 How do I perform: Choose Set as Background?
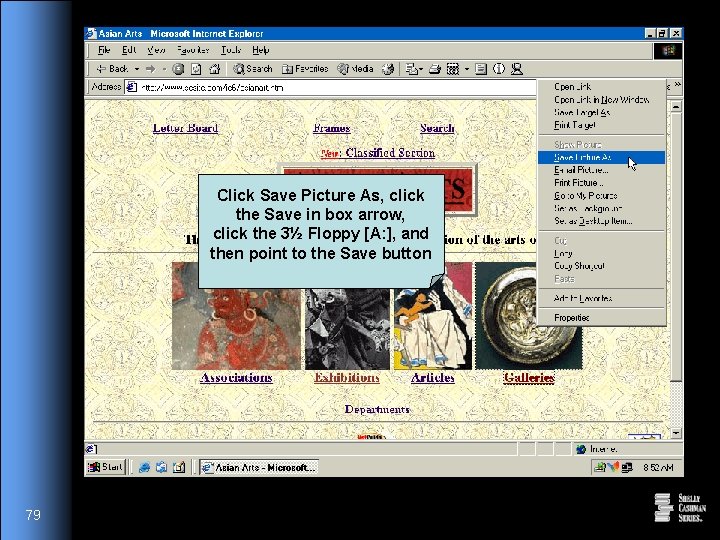601,208
